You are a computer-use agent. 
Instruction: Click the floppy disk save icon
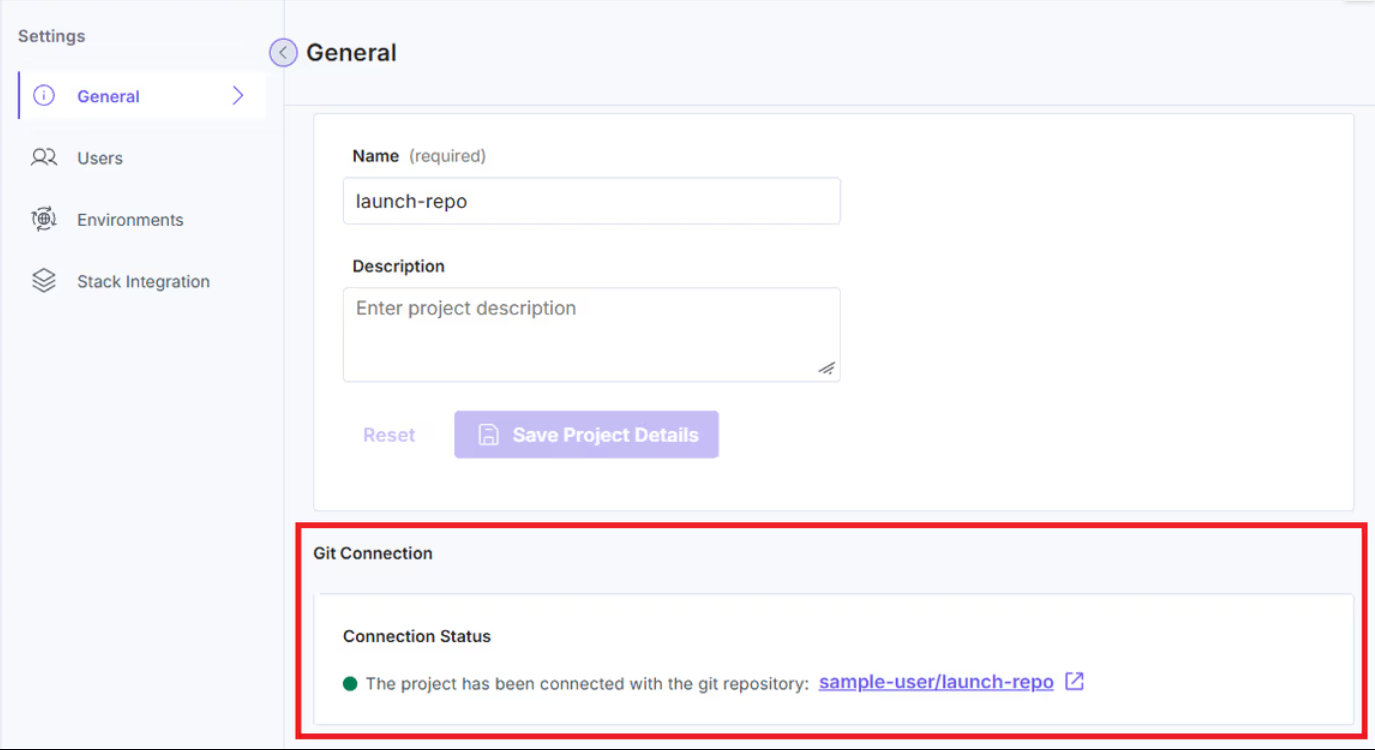tap(488, 435)
